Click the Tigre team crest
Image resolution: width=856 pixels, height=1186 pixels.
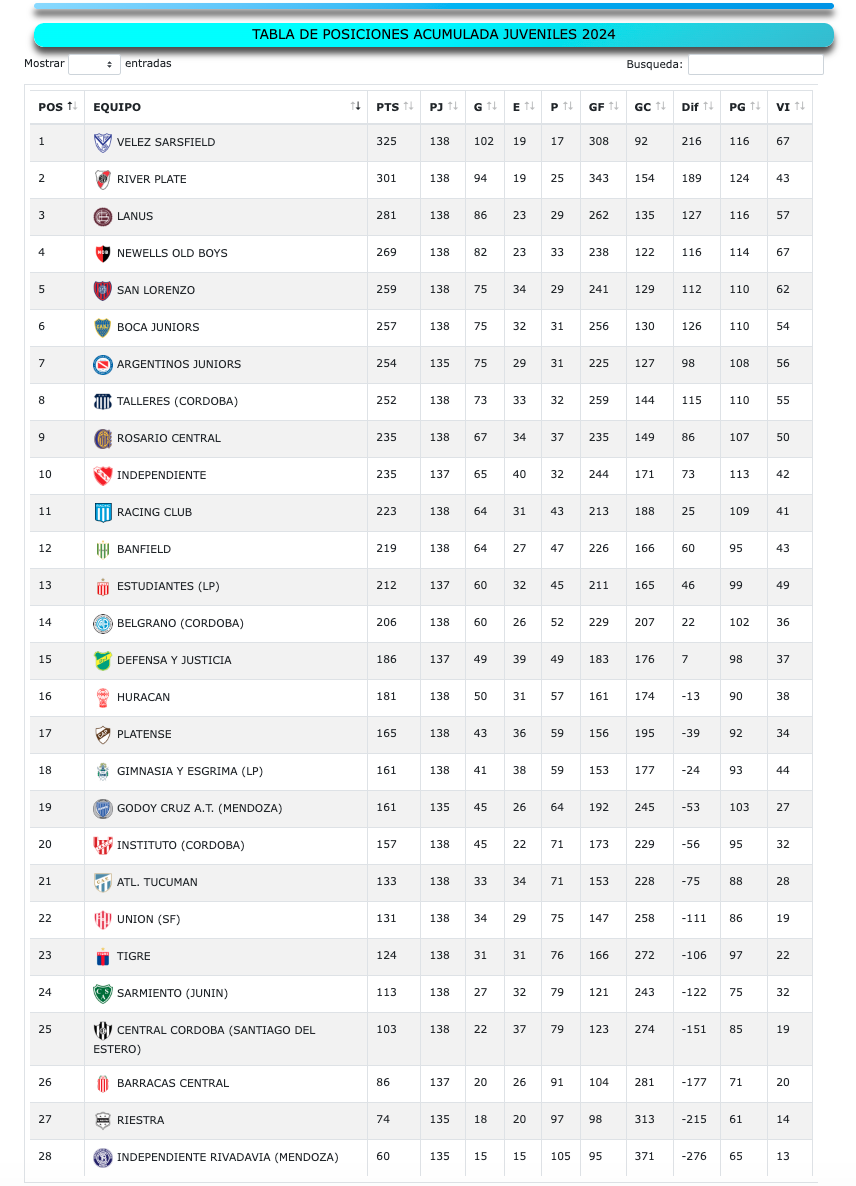(x=102, y=956)
